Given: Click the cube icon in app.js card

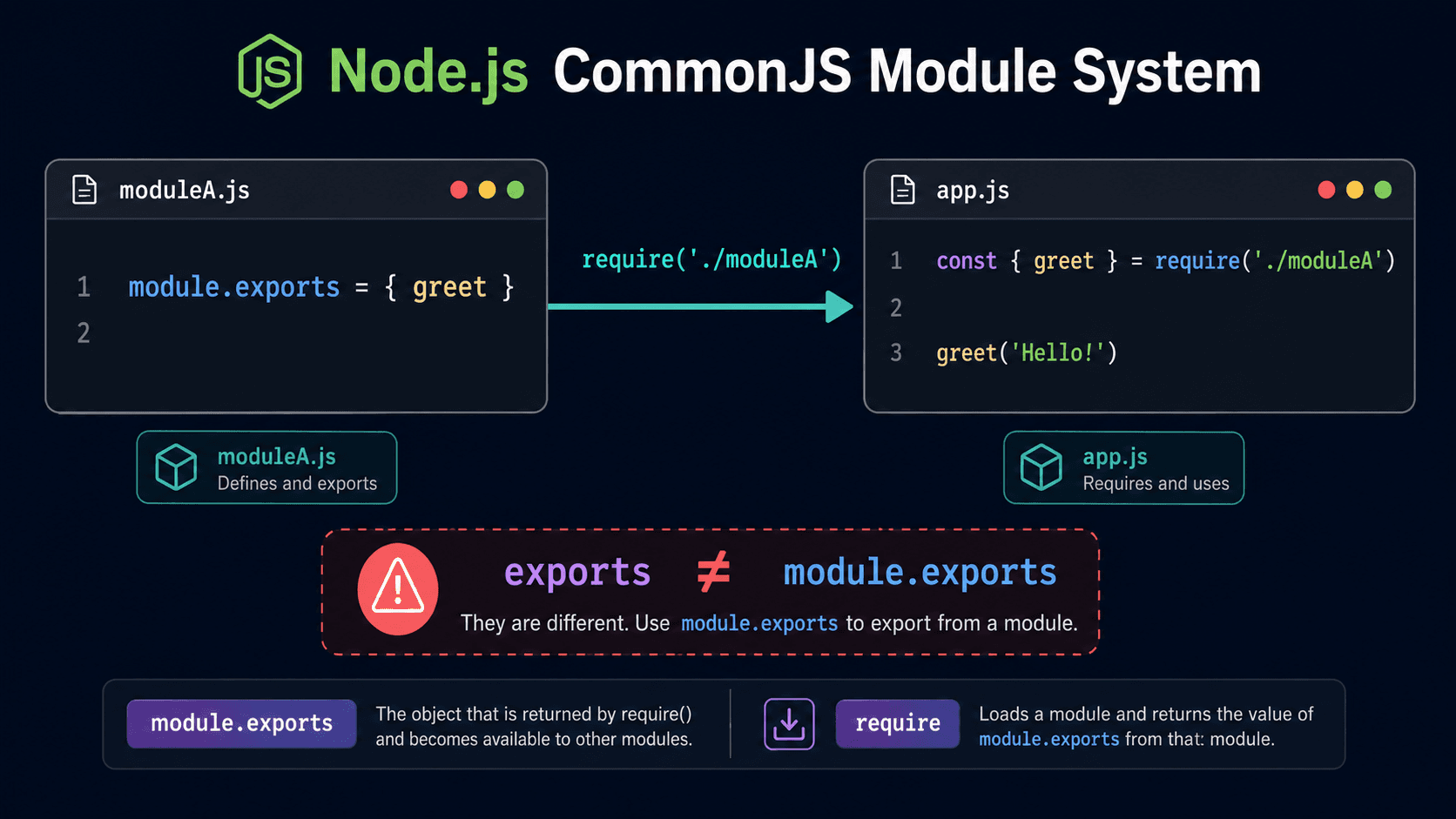Looking at the screenshot, I should [x=1041, y=467].
